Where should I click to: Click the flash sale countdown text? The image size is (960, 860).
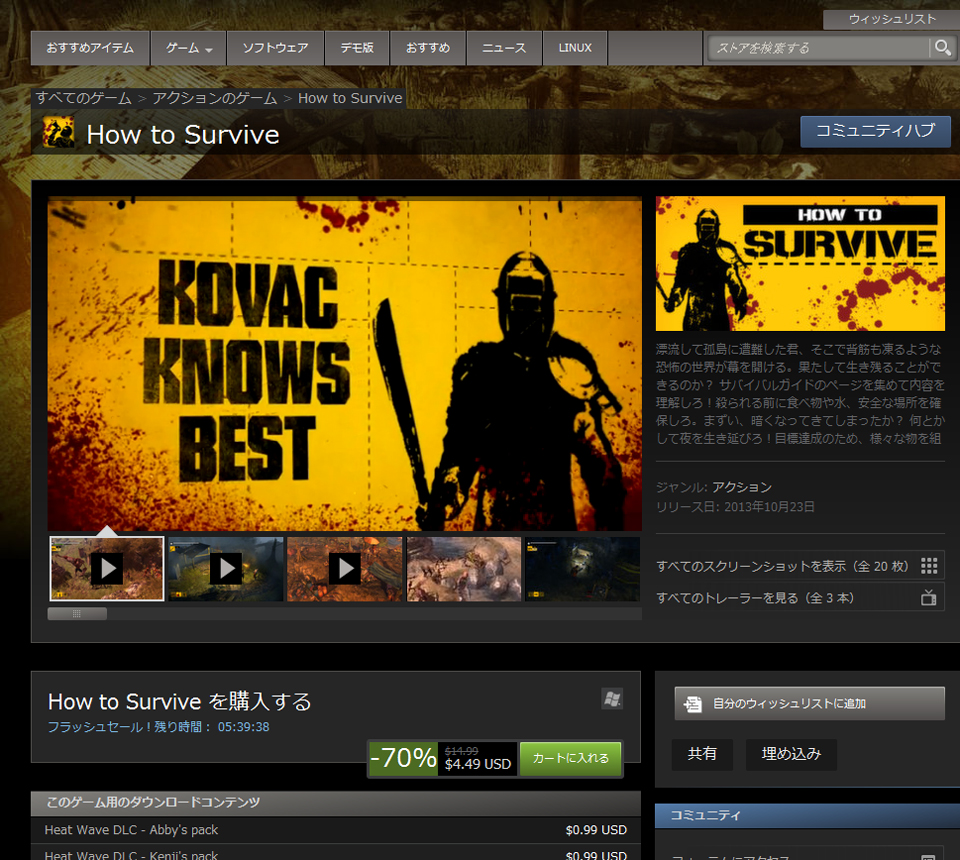pos(159,727)
